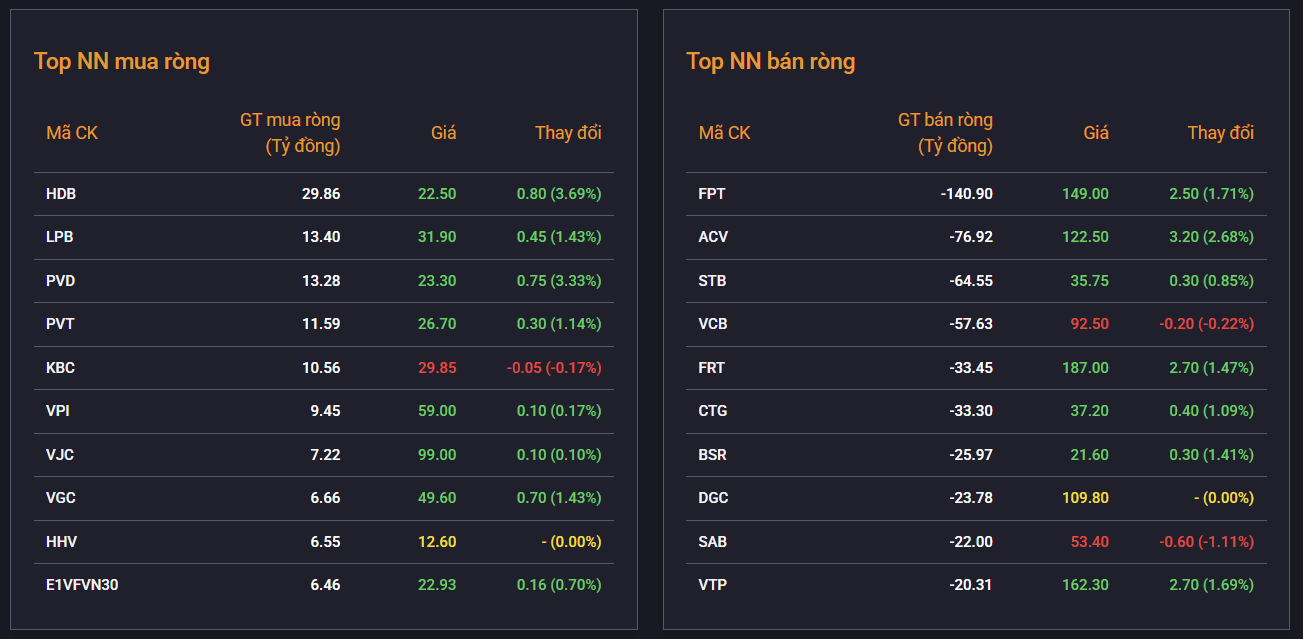Click VTP change 2.70 (1.69%)
The image size is (1303, 639).
(x=1212, y=585)
